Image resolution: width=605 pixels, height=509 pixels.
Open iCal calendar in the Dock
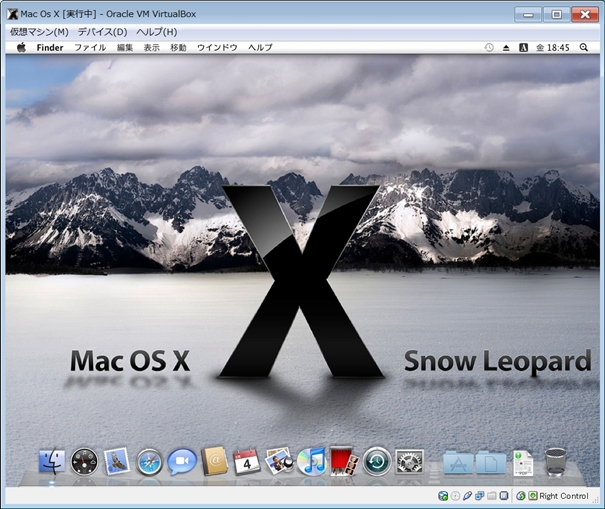247,462
